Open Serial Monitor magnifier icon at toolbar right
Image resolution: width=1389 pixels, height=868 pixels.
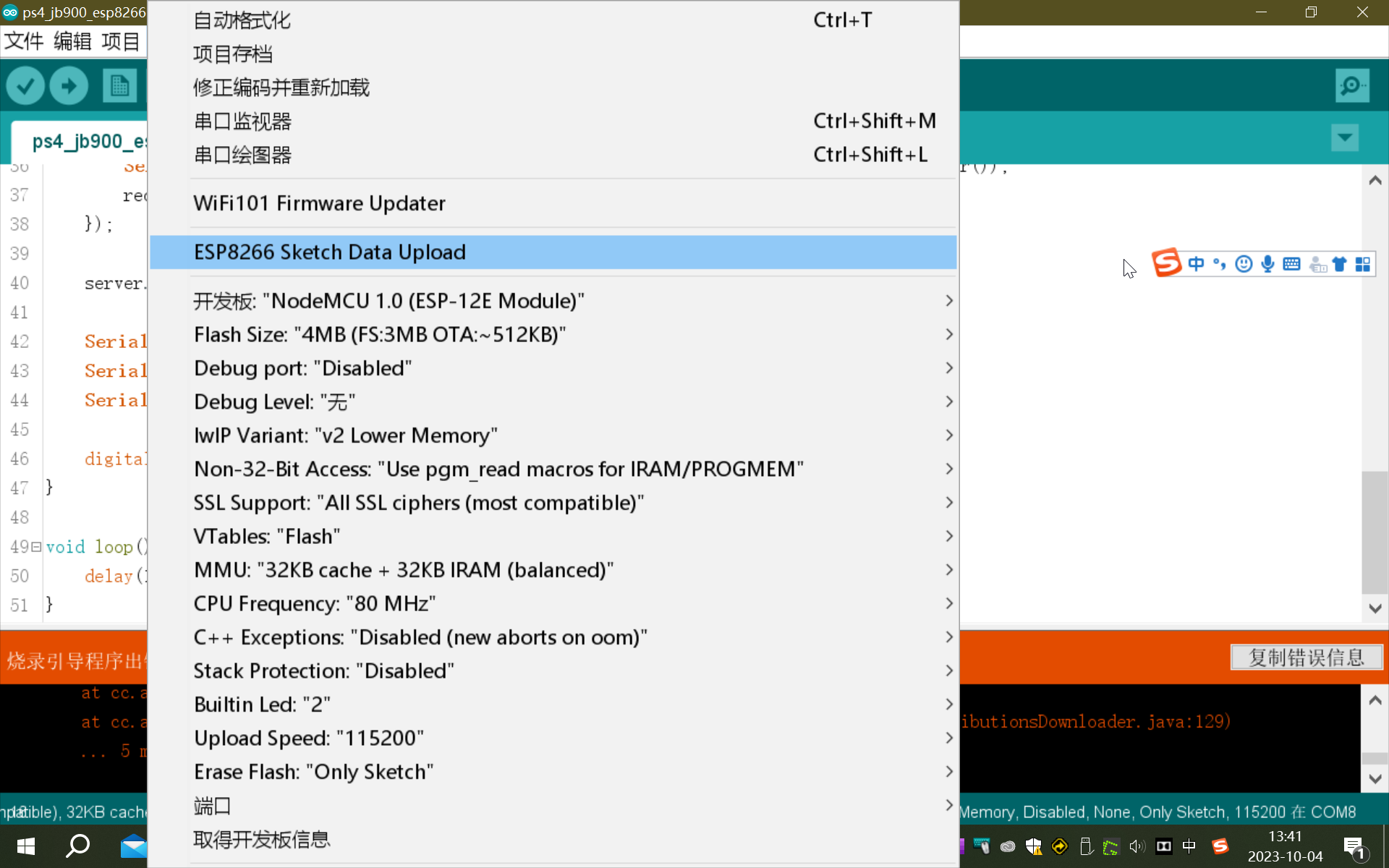[1352, 86]
